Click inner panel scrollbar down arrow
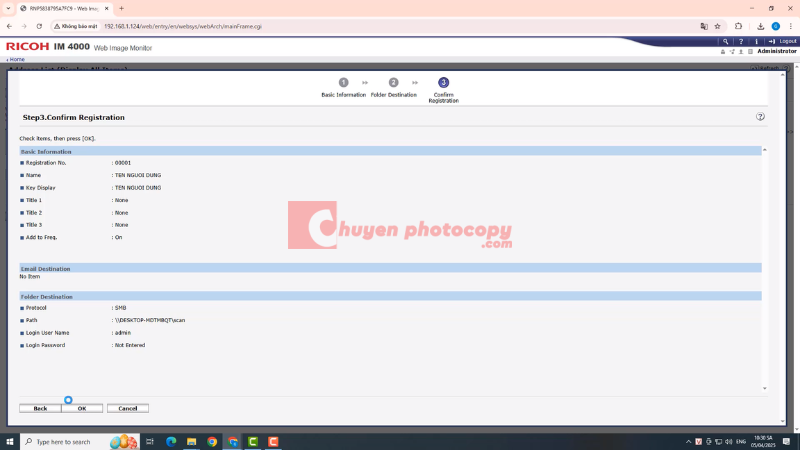800x450 pixels. coord(764,388)
